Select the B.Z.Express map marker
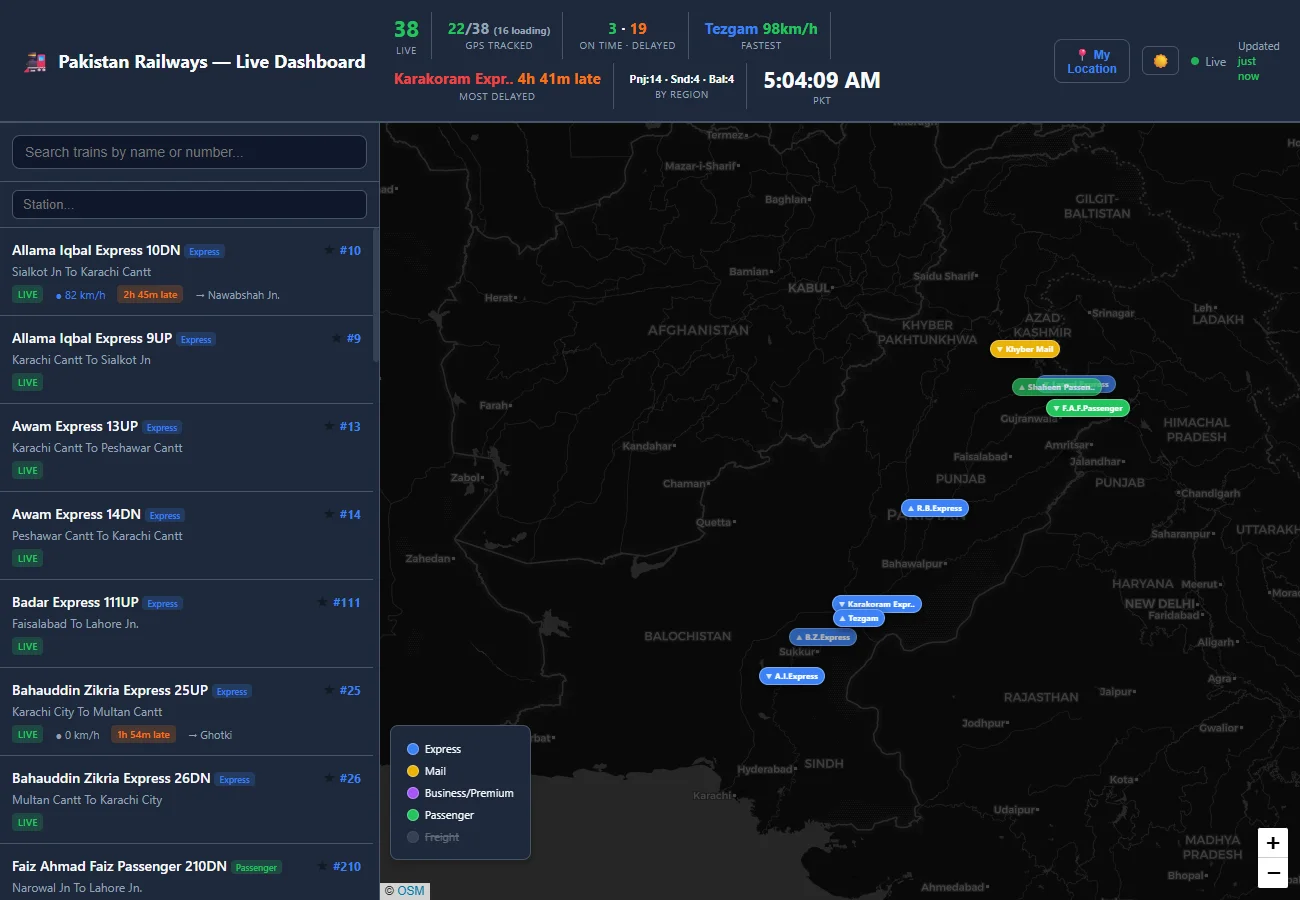Screen dimensions: 1300x900 click(x=823, y=637)
